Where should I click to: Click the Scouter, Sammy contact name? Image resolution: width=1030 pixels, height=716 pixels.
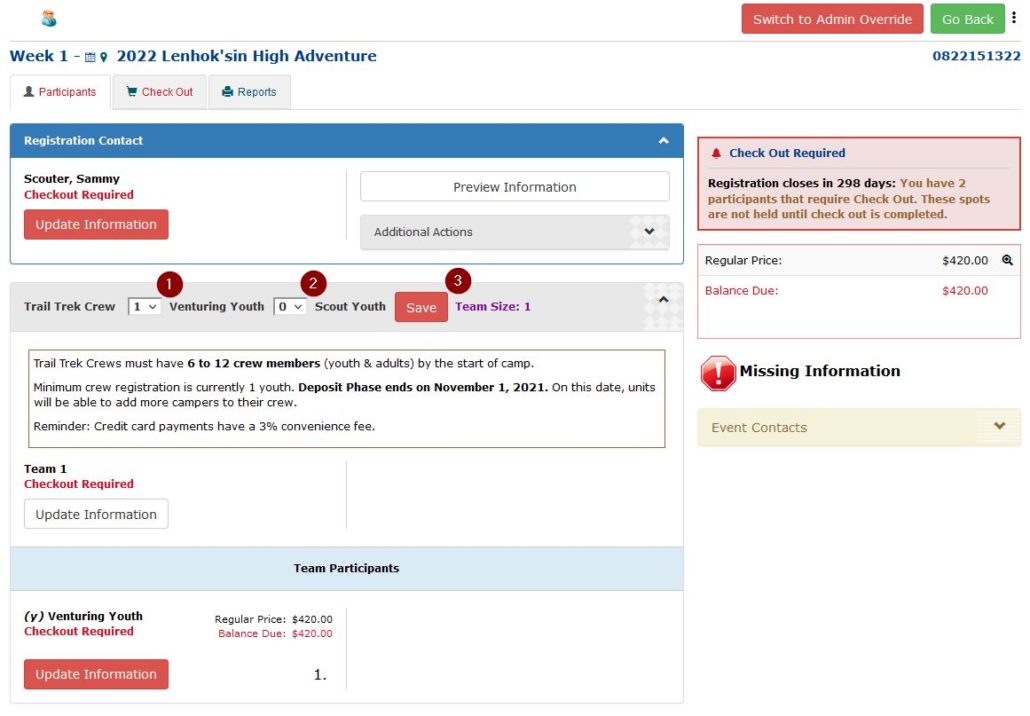(x=72, y=179)
